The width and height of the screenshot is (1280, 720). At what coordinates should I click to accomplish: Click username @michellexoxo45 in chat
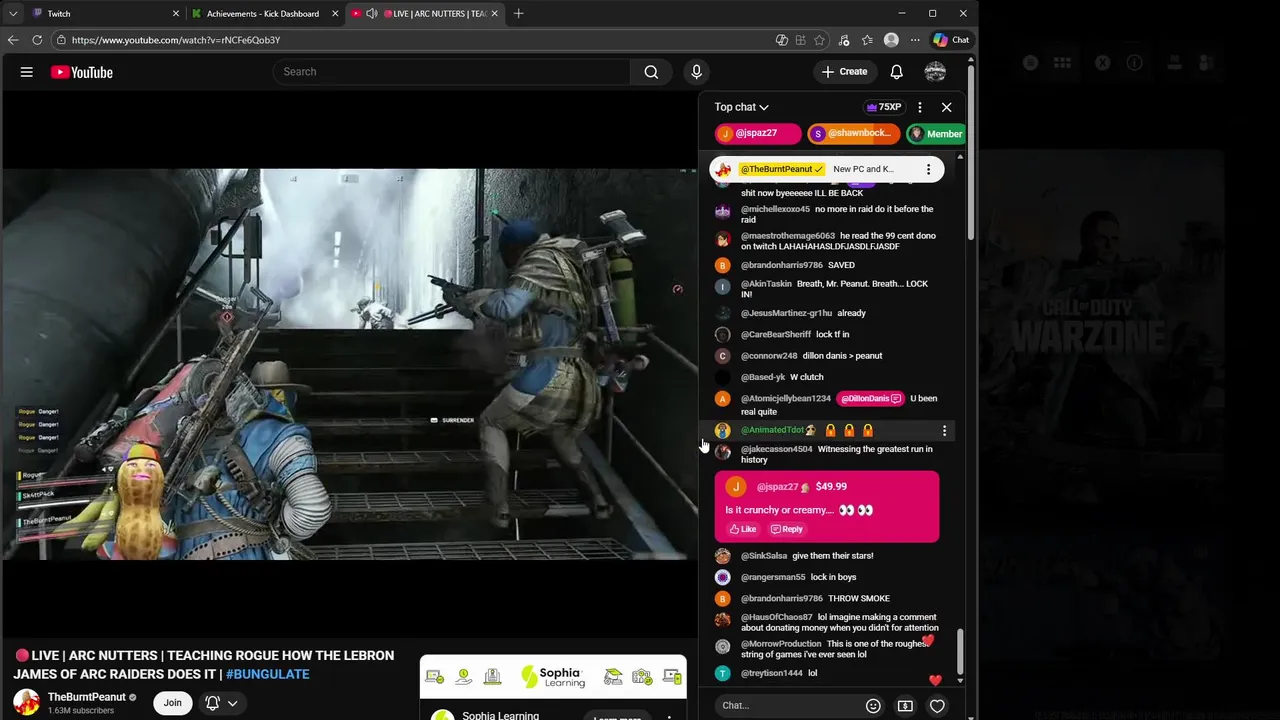click(775, 209)
